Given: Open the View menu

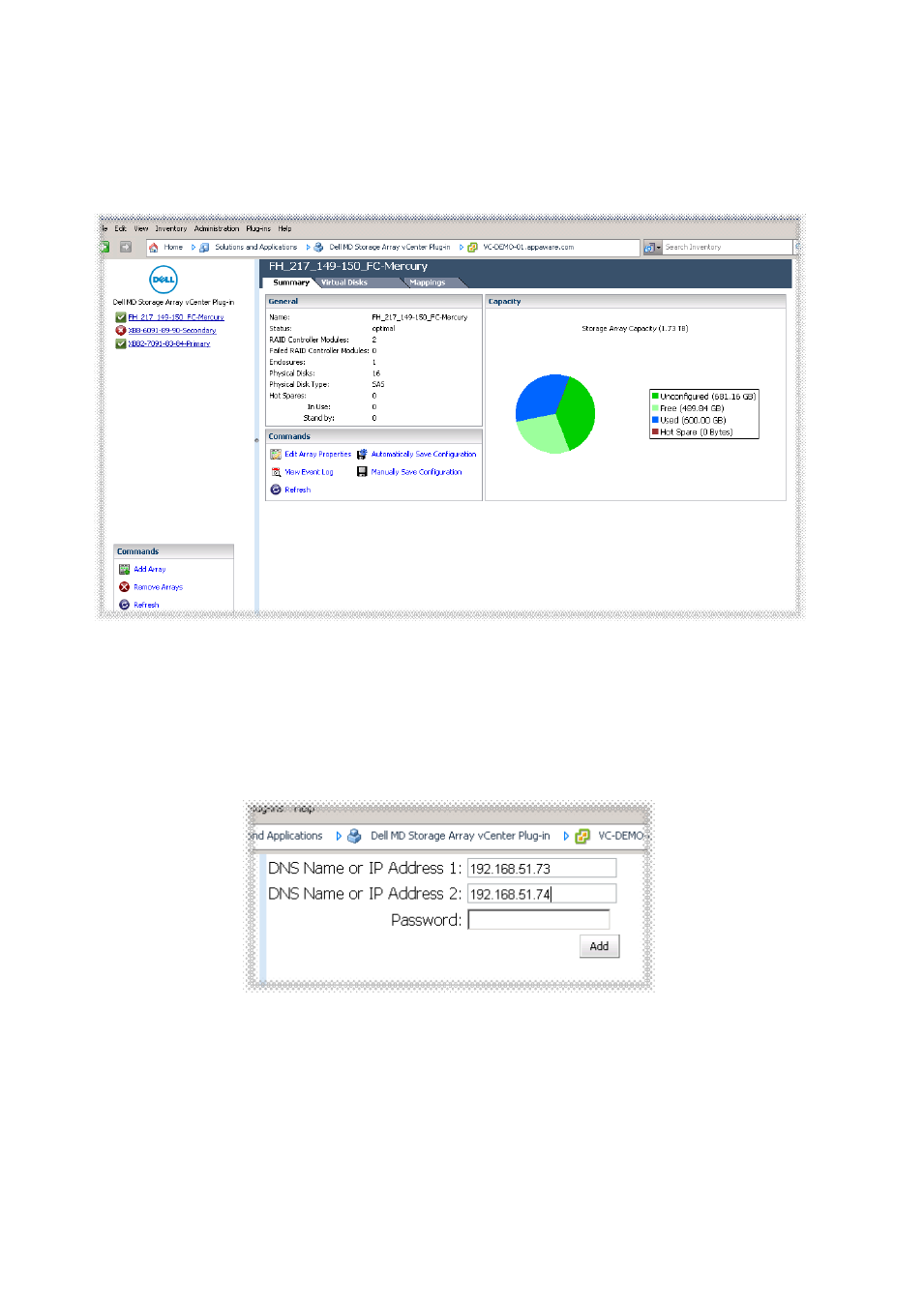Looking at the screenshot, I should [x=141, y=229].
